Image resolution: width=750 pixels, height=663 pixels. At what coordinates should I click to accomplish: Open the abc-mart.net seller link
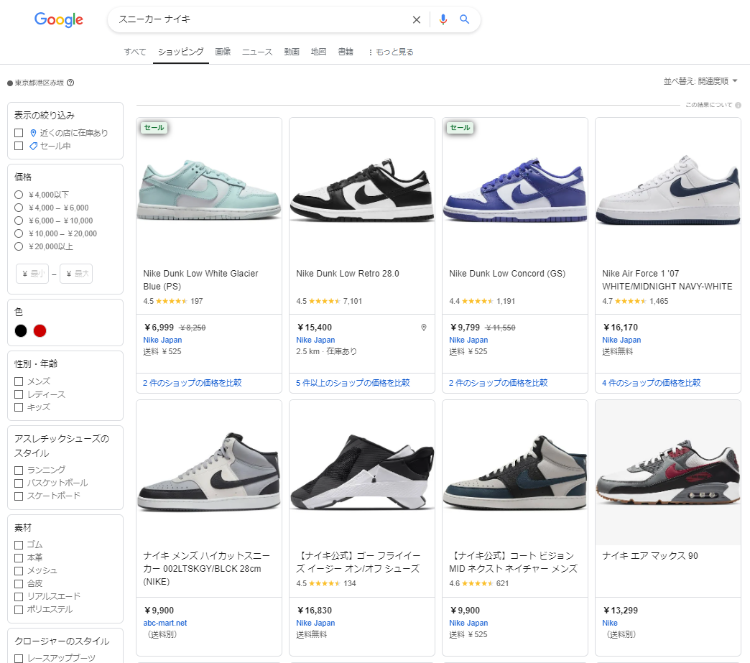165,623
